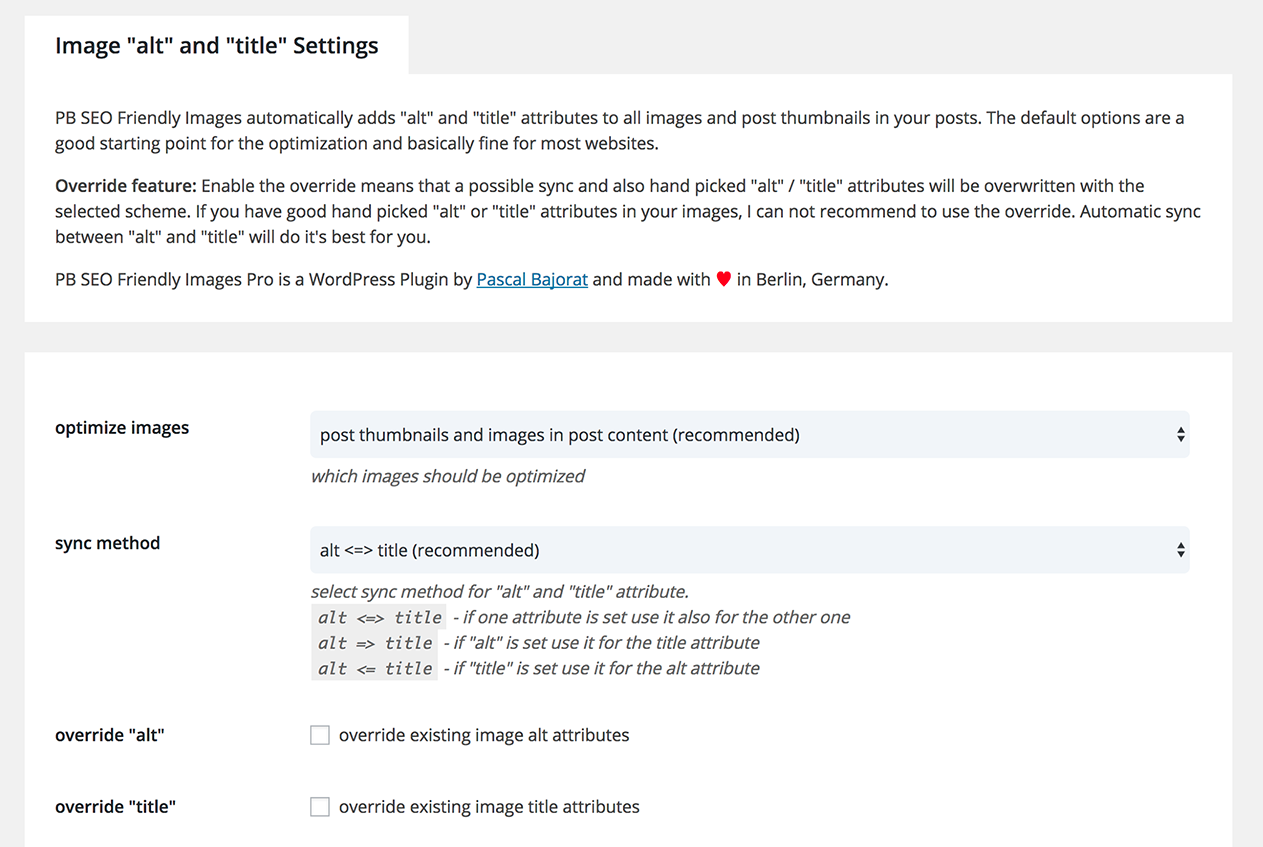Click the 'override existing image title attributes' label
Image resolution: width=1263 pixels, height=847 pixels.
489,807
